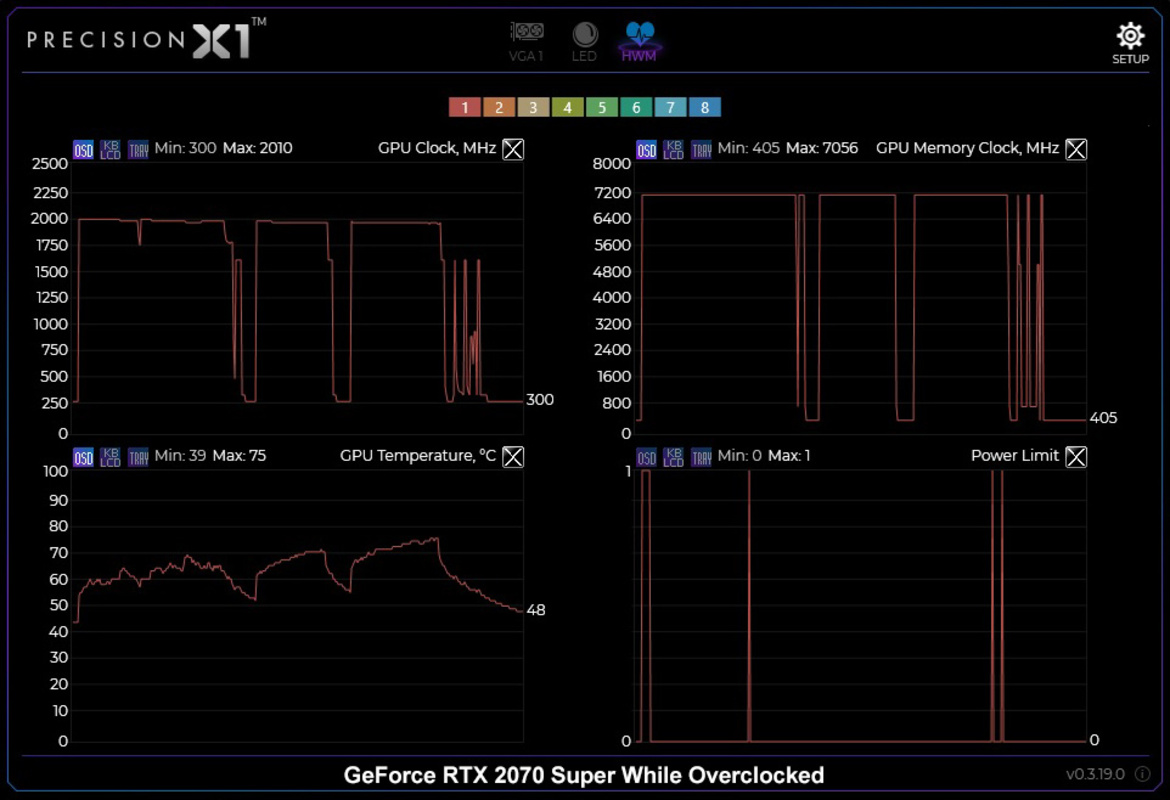This screenshot has height=800, width=1170.
Task: Click the GPU Temperature, °C title
Action: click(x=418, y=455)
